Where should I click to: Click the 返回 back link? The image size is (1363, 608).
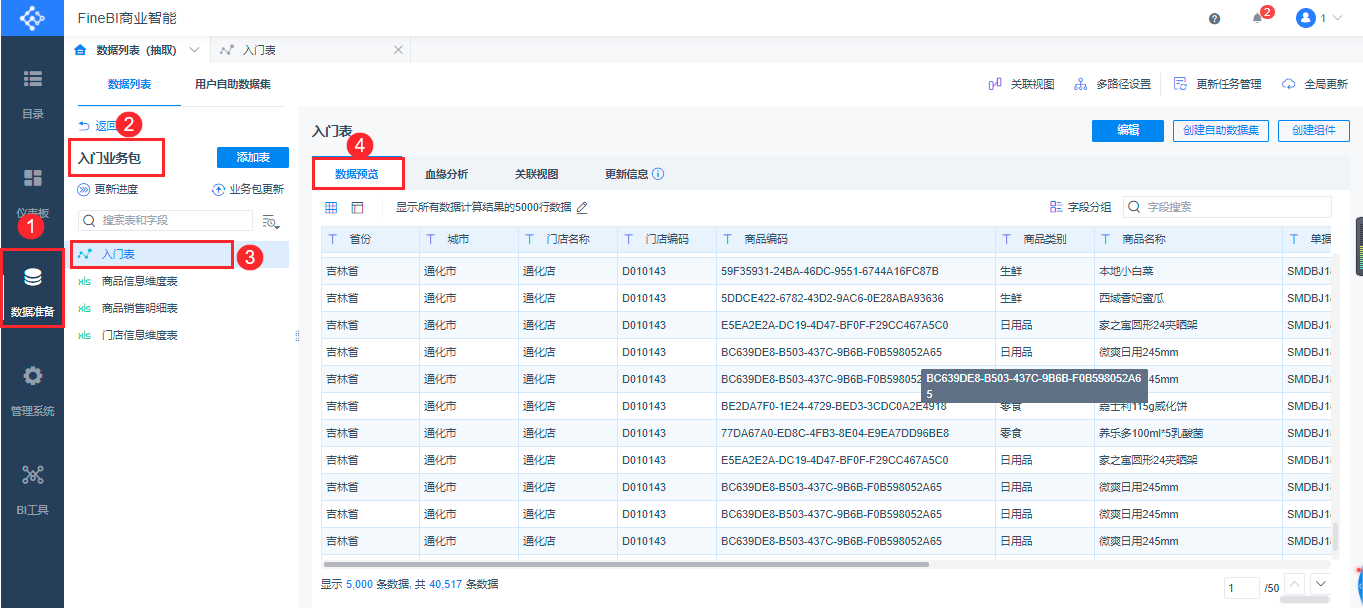pos(97,126)
